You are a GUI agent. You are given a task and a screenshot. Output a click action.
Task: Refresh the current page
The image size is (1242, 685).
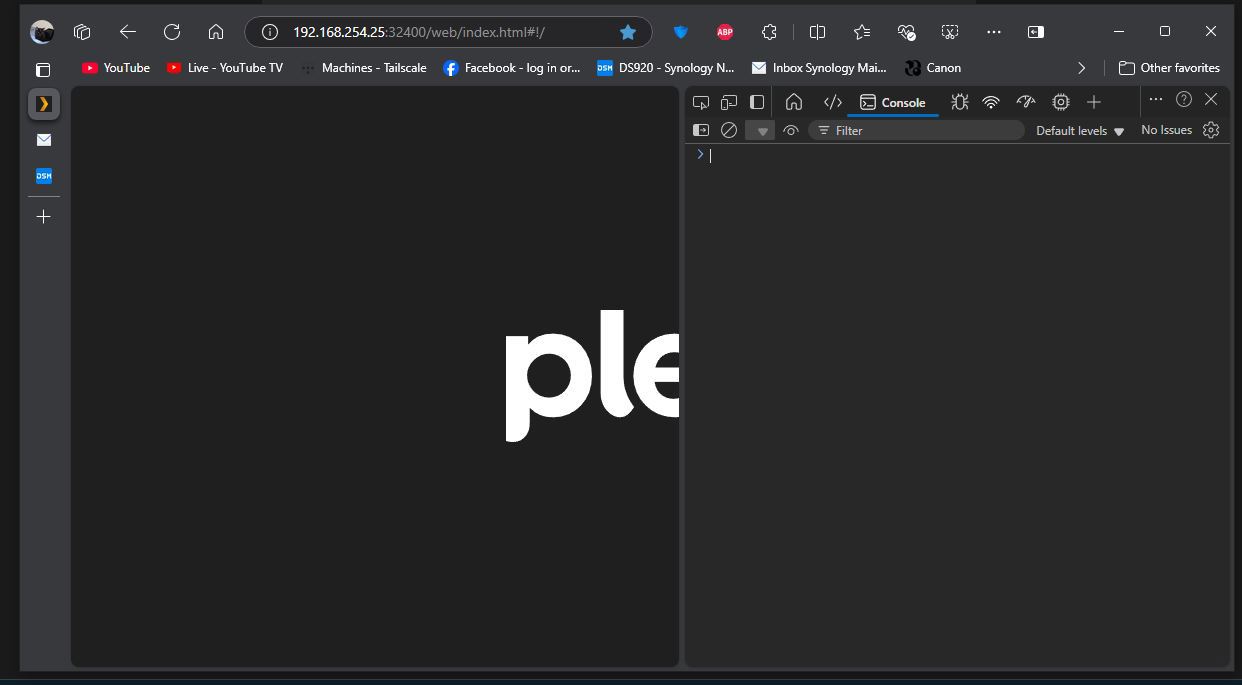(172, 32)
